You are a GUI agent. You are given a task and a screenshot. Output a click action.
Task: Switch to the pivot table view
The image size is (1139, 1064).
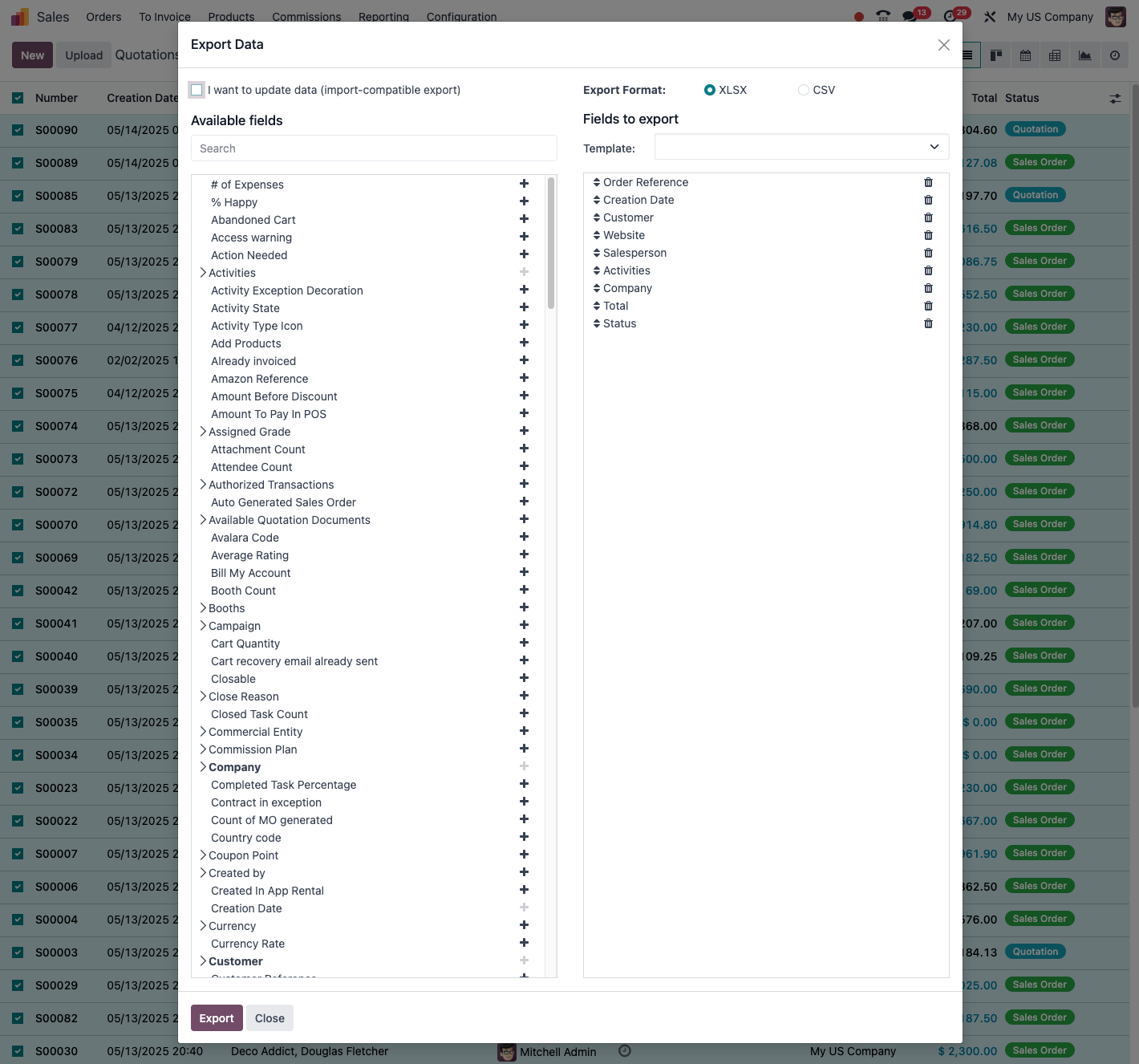[x=1055, y=55]
